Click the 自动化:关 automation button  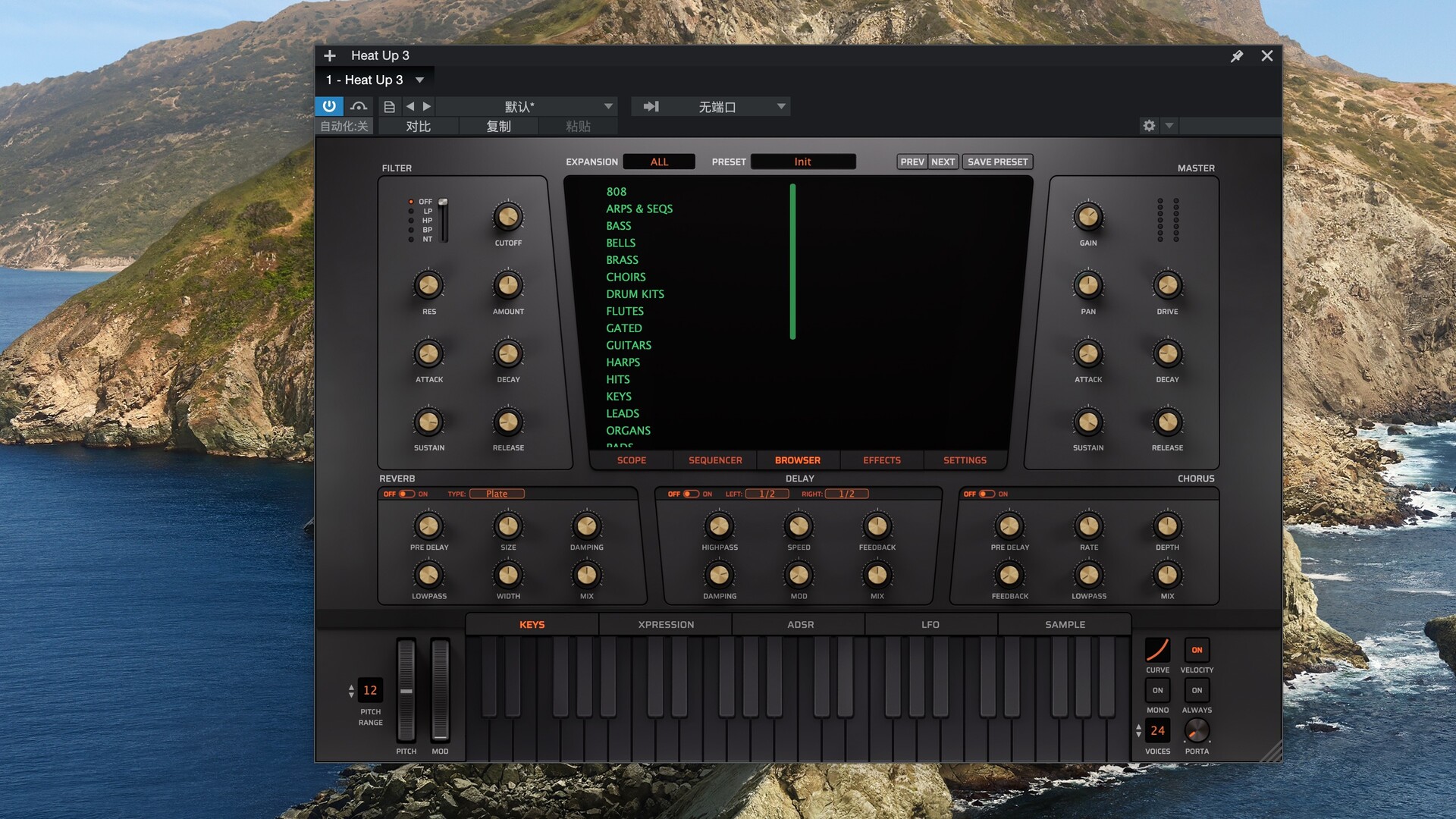344,127
